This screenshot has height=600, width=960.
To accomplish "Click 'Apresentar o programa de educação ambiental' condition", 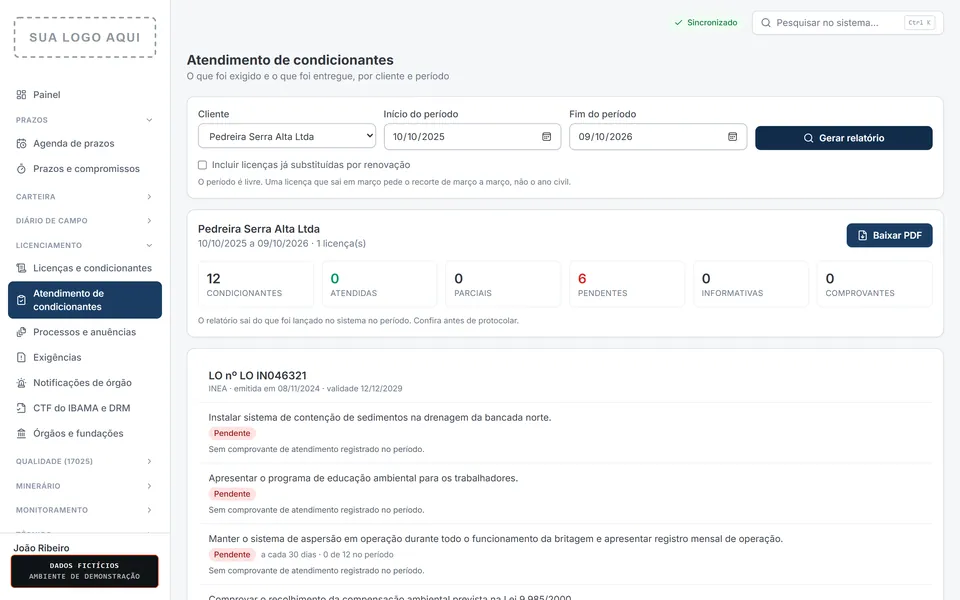I will 363,478.
